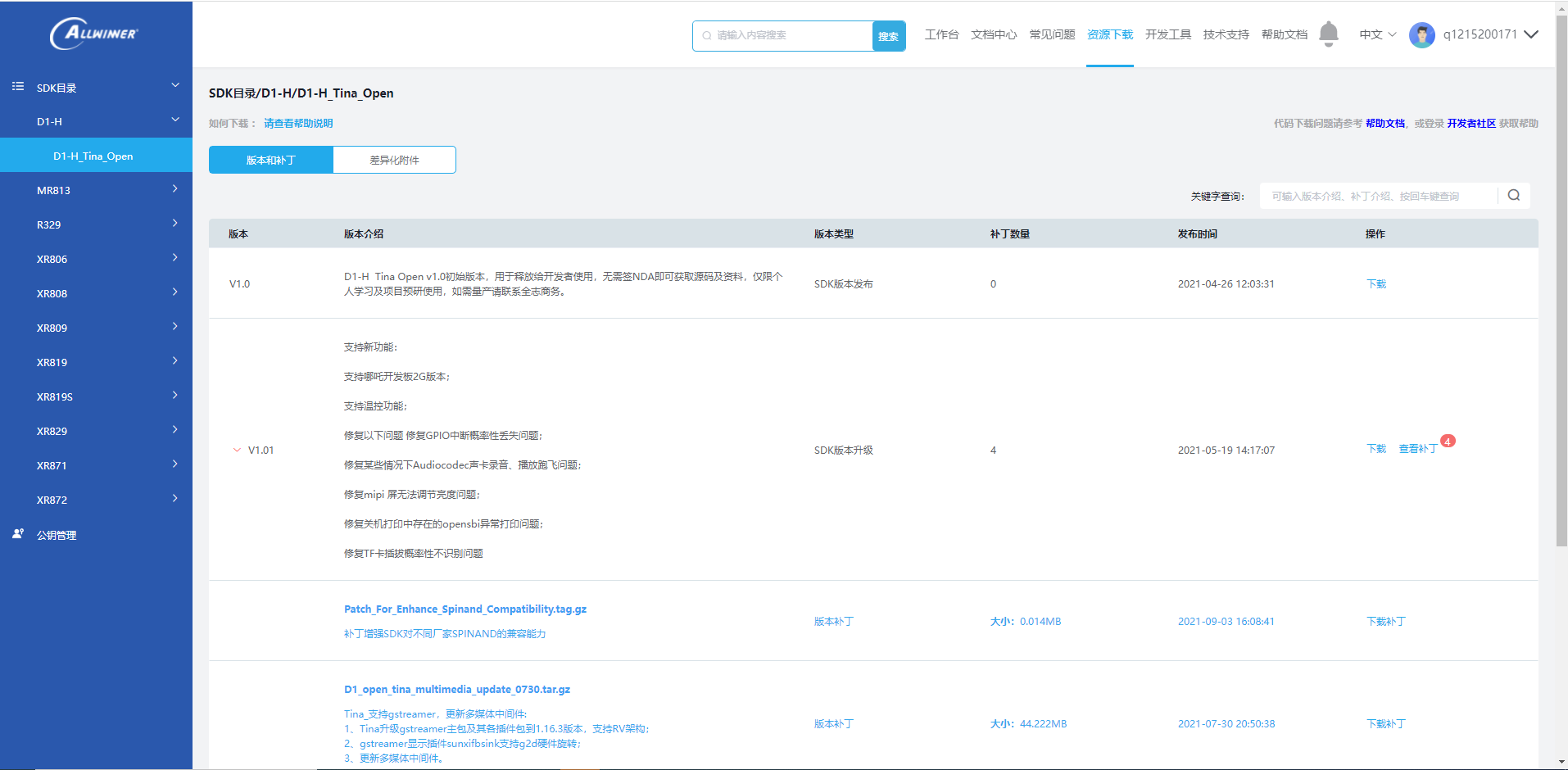The height and width of the screenshot is (770, 1568).
Task: Click the page vertical scrollbar
Action: point(1561,279)
